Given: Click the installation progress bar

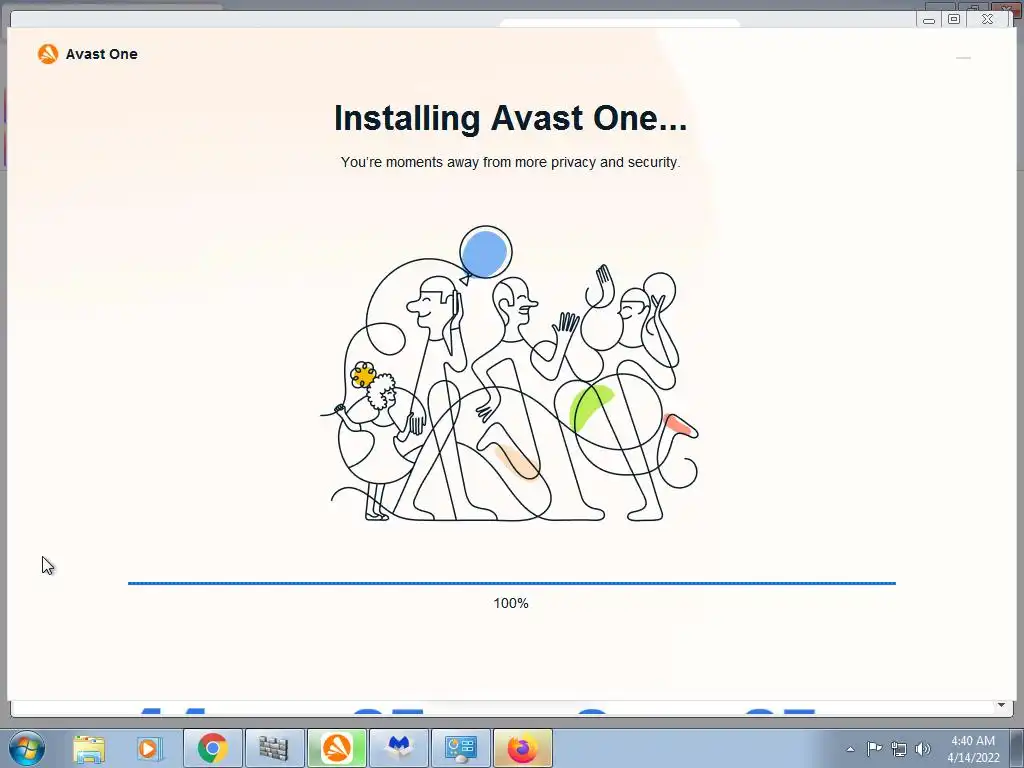Looking at the screenshot, I should point(511,583).
